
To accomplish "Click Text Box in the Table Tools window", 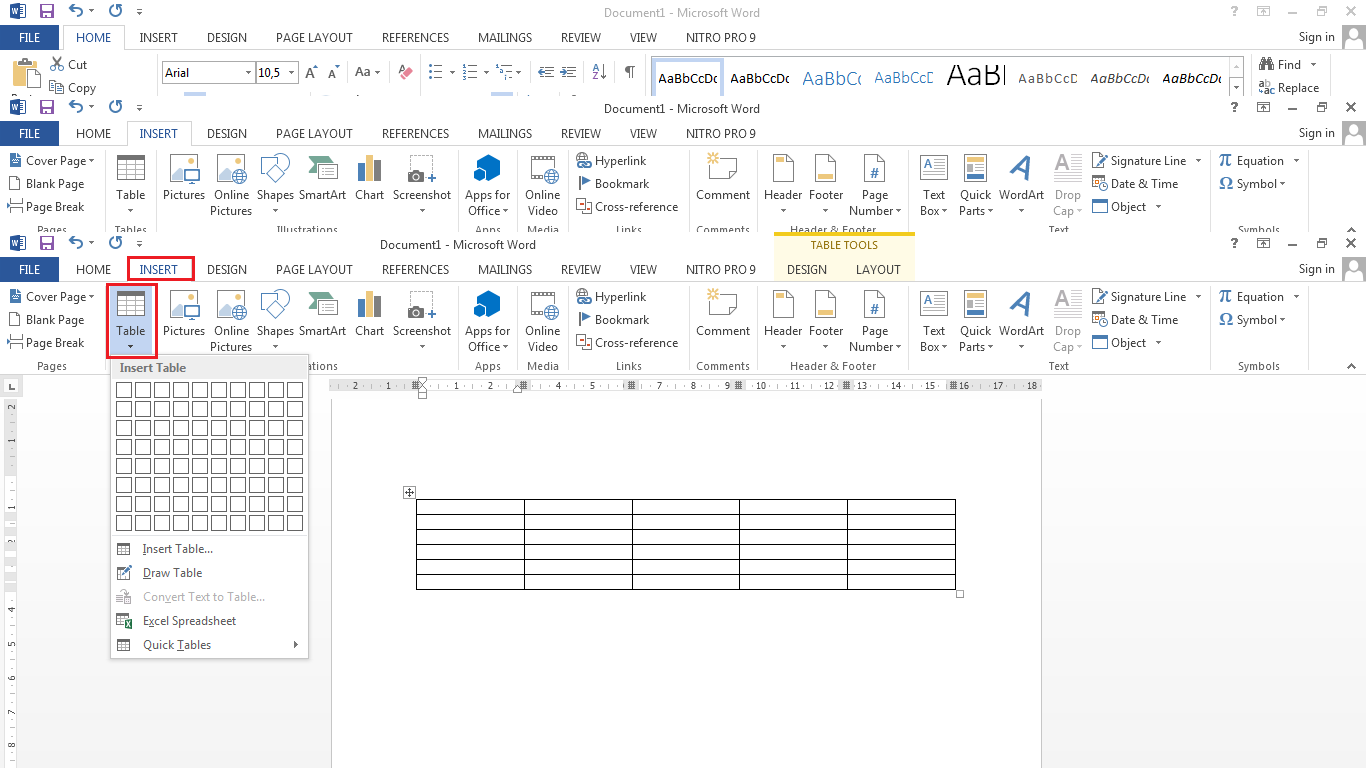I will click(x=934, y=322).
